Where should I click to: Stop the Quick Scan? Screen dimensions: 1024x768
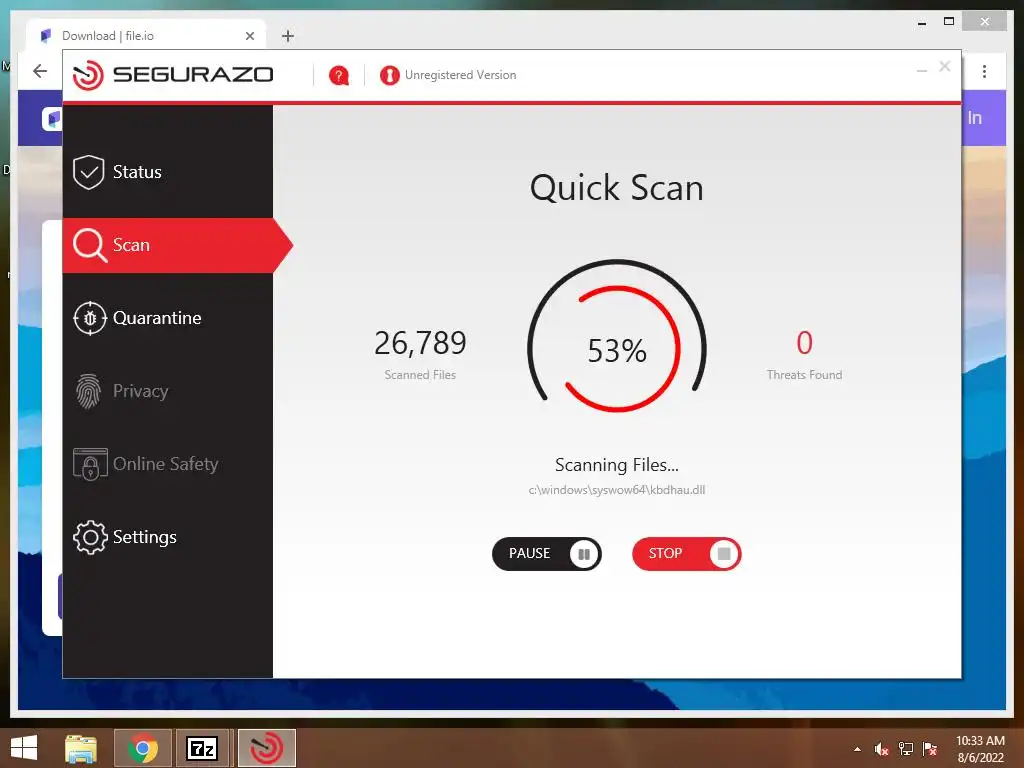(686, 554)
